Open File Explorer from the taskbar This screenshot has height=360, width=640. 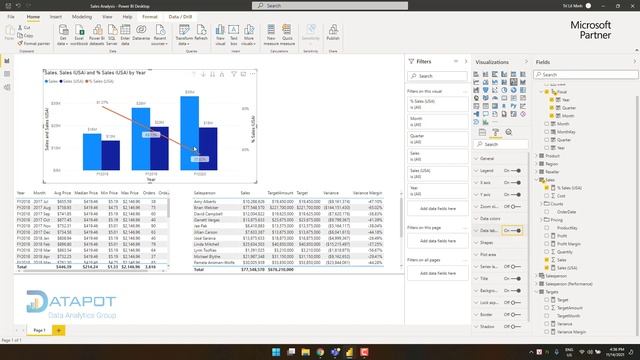pyautogui.click(x=305, y=352)
